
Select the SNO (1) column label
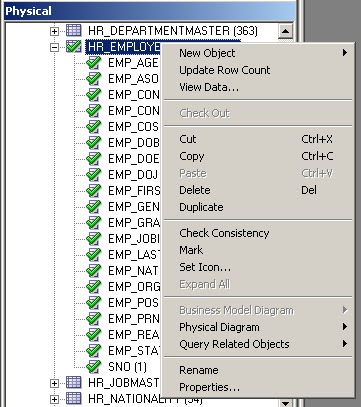point(127,367)
